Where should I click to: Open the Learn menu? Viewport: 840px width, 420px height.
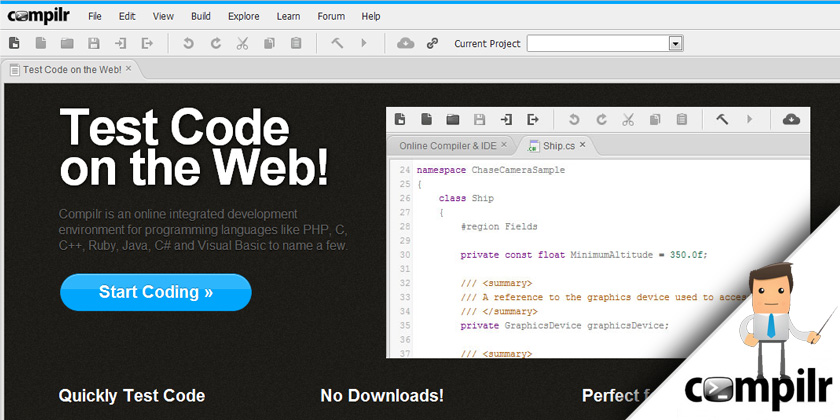[288, 16]
